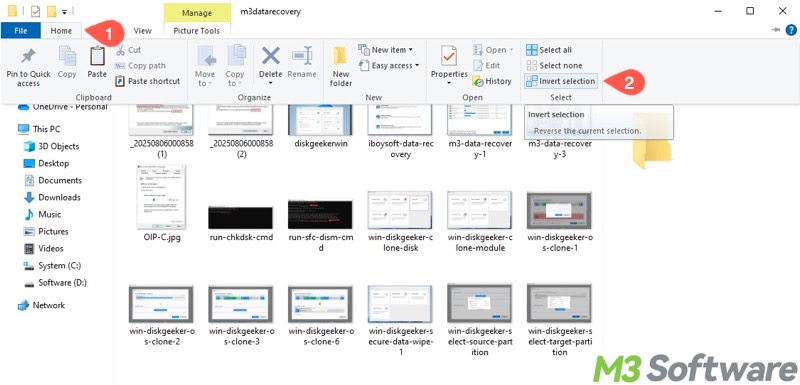Select This PC in navigation pane
Screen dimensions: 800x385
pyautogui.click(x=39, y=129)
